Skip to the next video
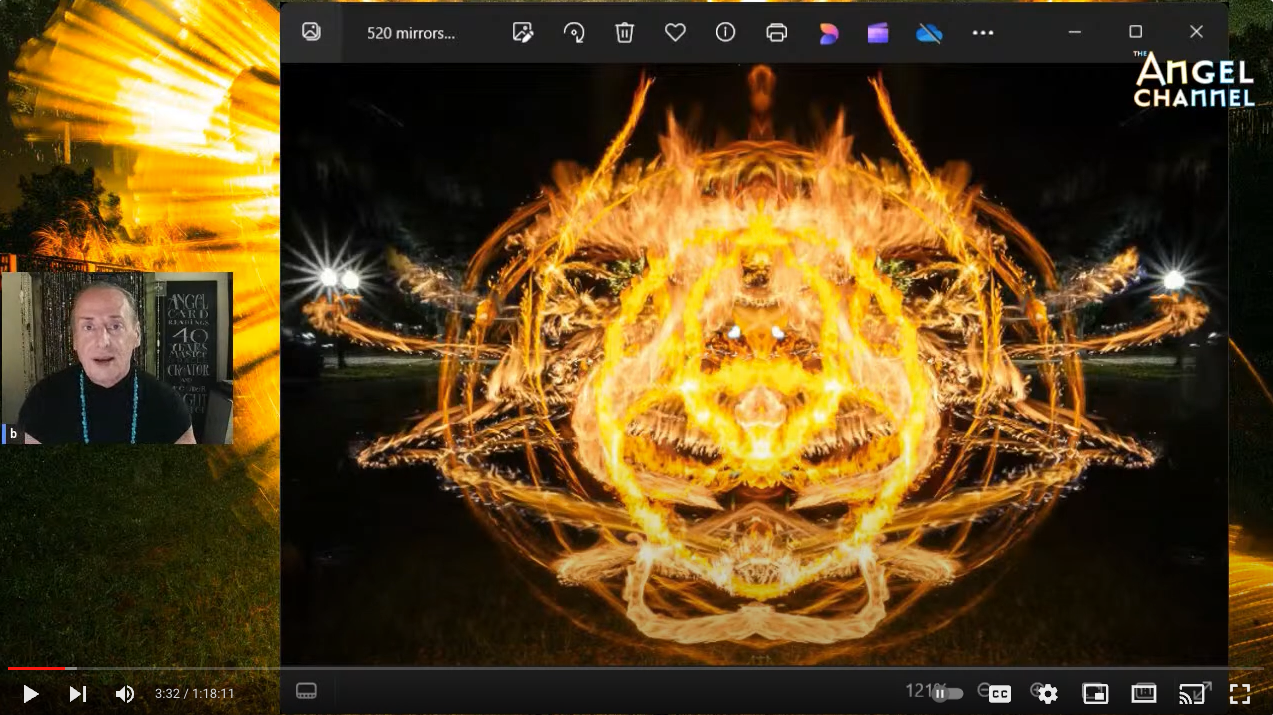Viewport: 1273px width, 715px height. [x=77, y=694]
